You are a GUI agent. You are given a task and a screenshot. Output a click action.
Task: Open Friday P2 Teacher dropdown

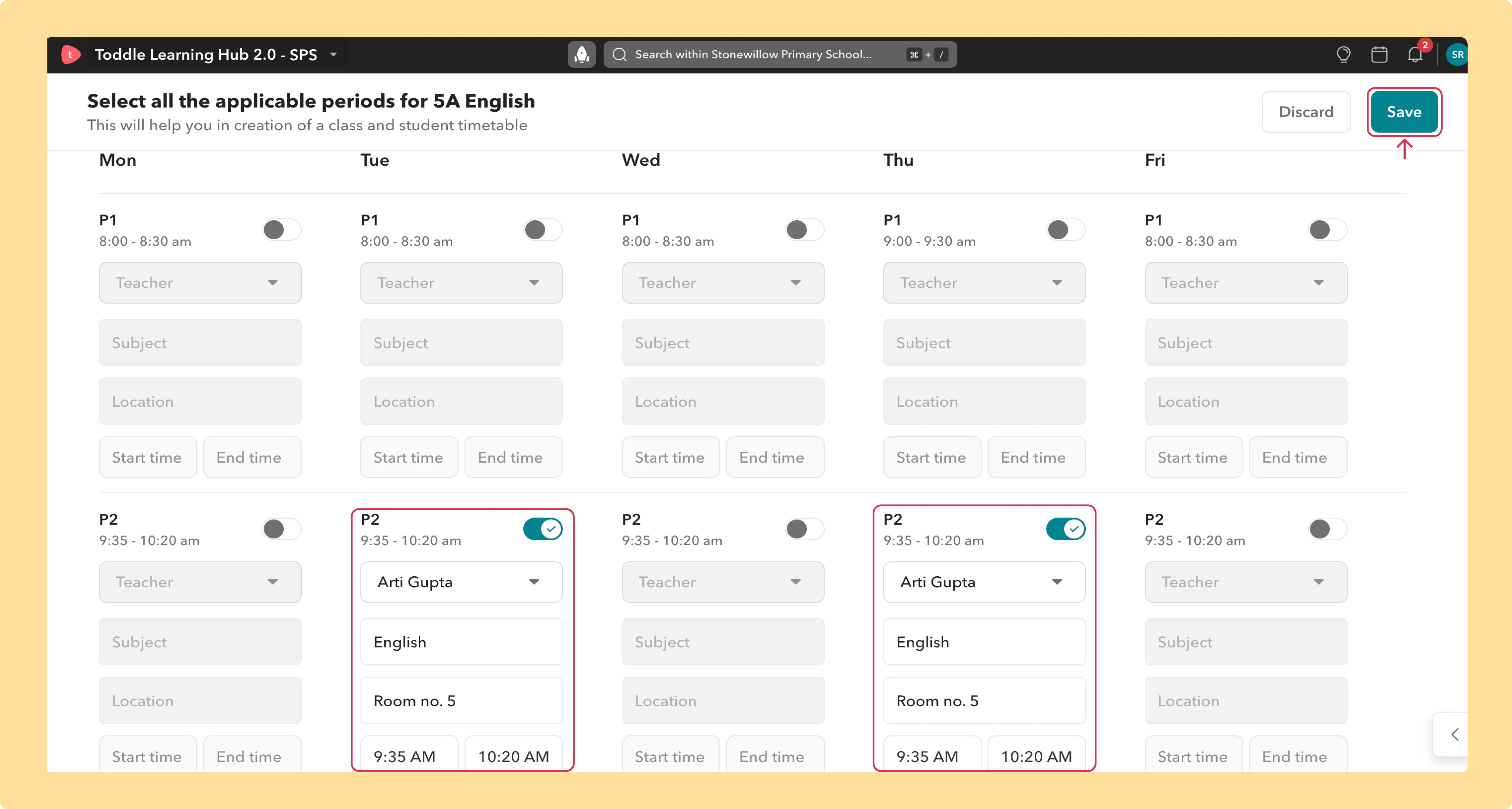(1246, 582)
